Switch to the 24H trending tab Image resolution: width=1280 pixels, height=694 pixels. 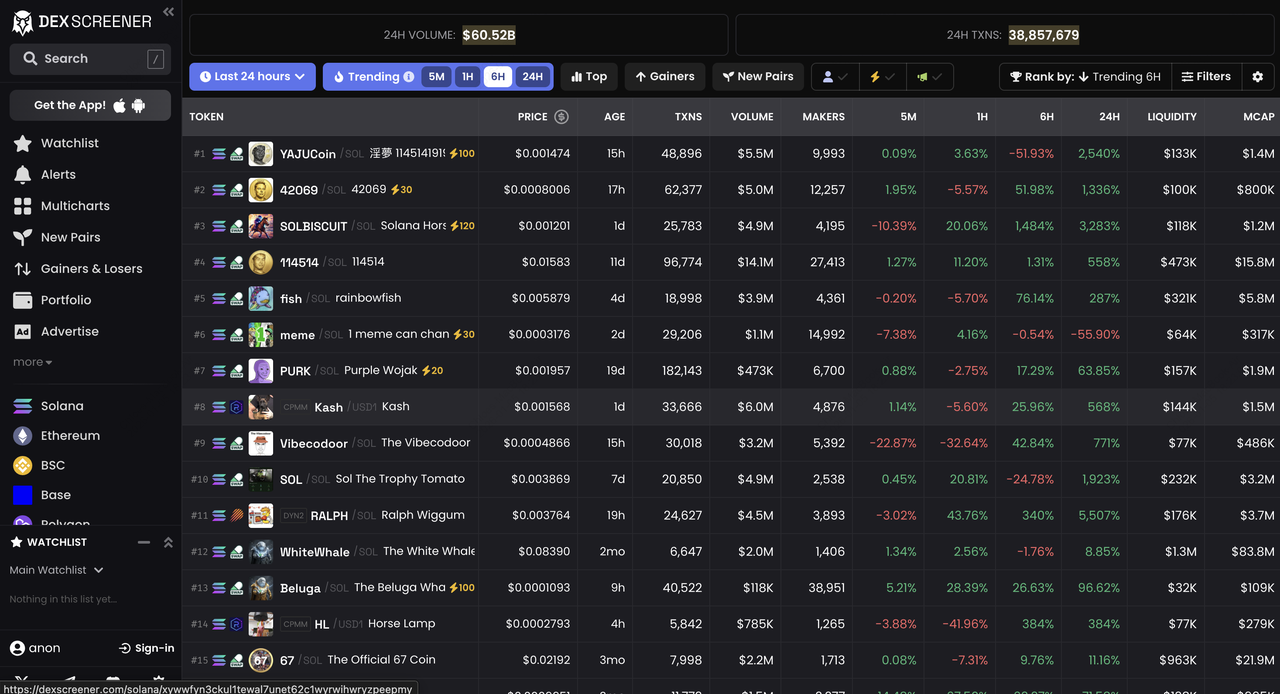pos(532,77)
